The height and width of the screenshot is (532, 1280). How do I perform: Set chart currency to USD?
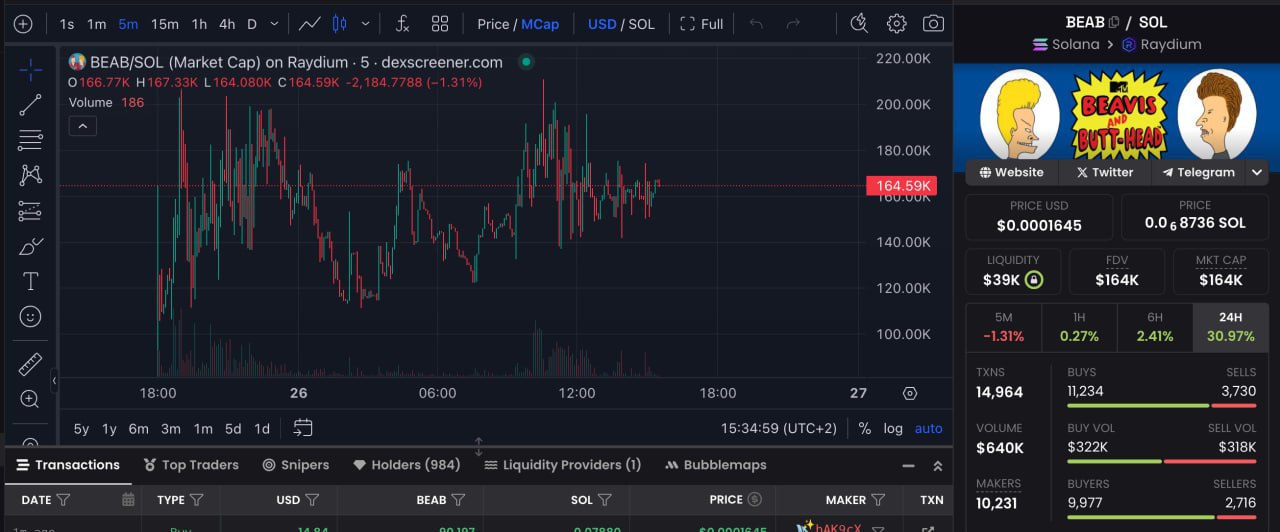[x=602, y=24]
